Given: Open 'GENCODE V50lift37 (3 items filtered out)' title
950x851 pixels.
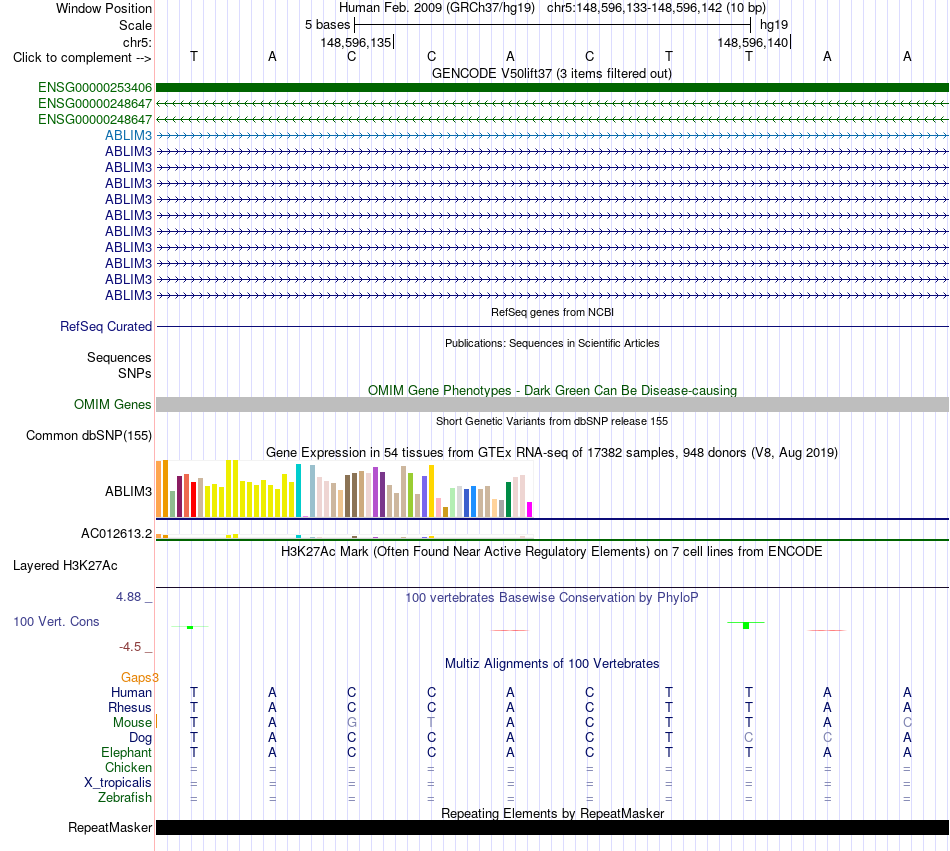Looking at the screenshot, I should (551, 73).
